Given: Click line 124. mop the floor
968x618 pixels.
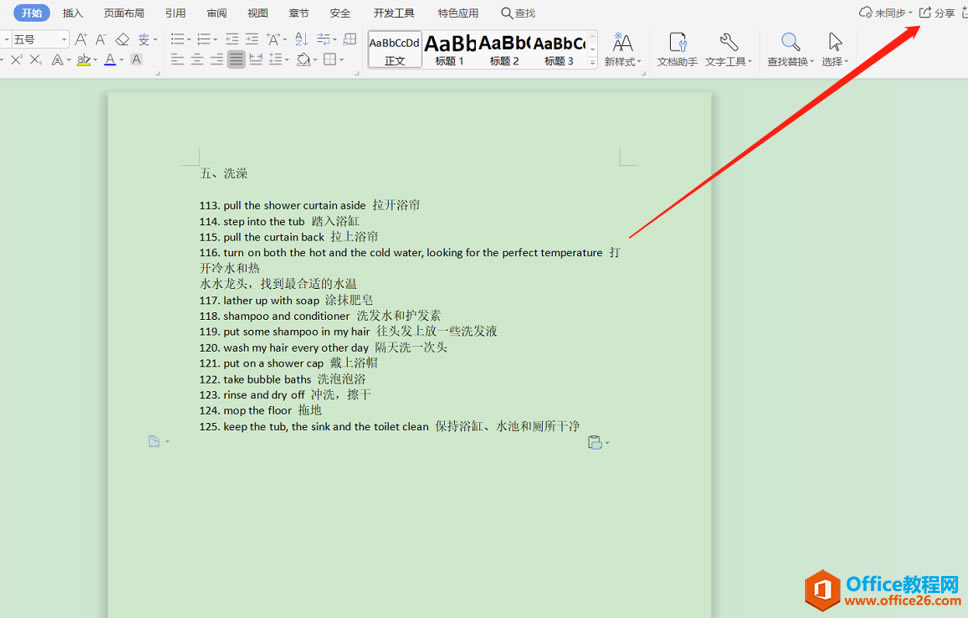Looking at the screenshot, I should click(x=261, y=411).
